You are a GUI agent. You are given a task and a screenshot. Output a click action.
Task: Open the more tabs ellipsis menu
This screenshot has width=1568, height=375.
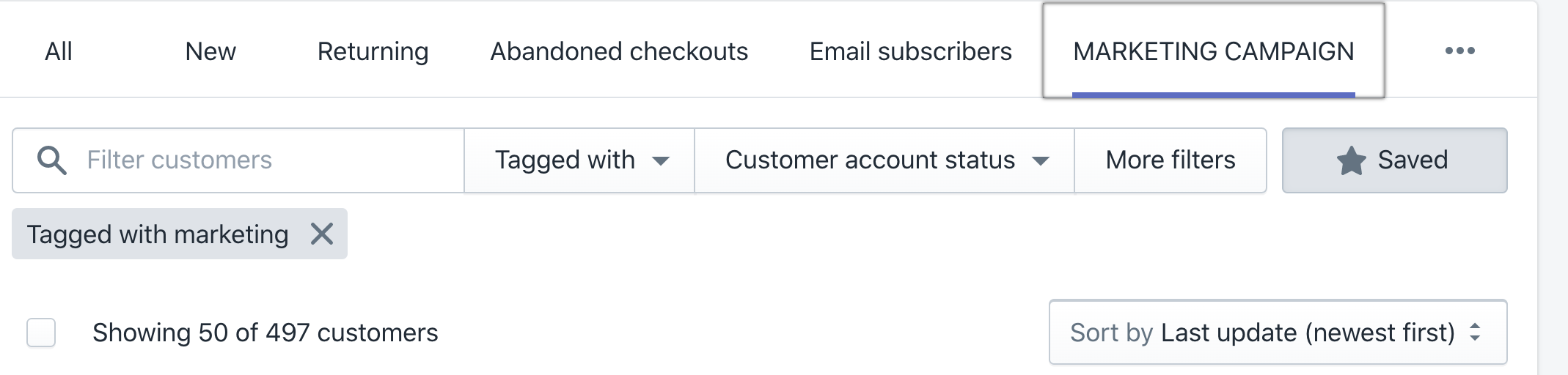pos(1459,51)
